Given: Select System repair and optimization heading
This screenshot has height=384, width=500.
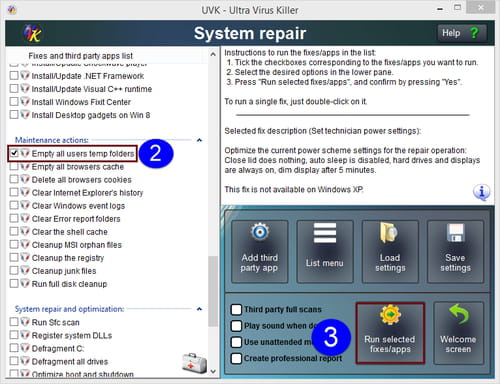Looking at the screenshot, I should (69, 309).
